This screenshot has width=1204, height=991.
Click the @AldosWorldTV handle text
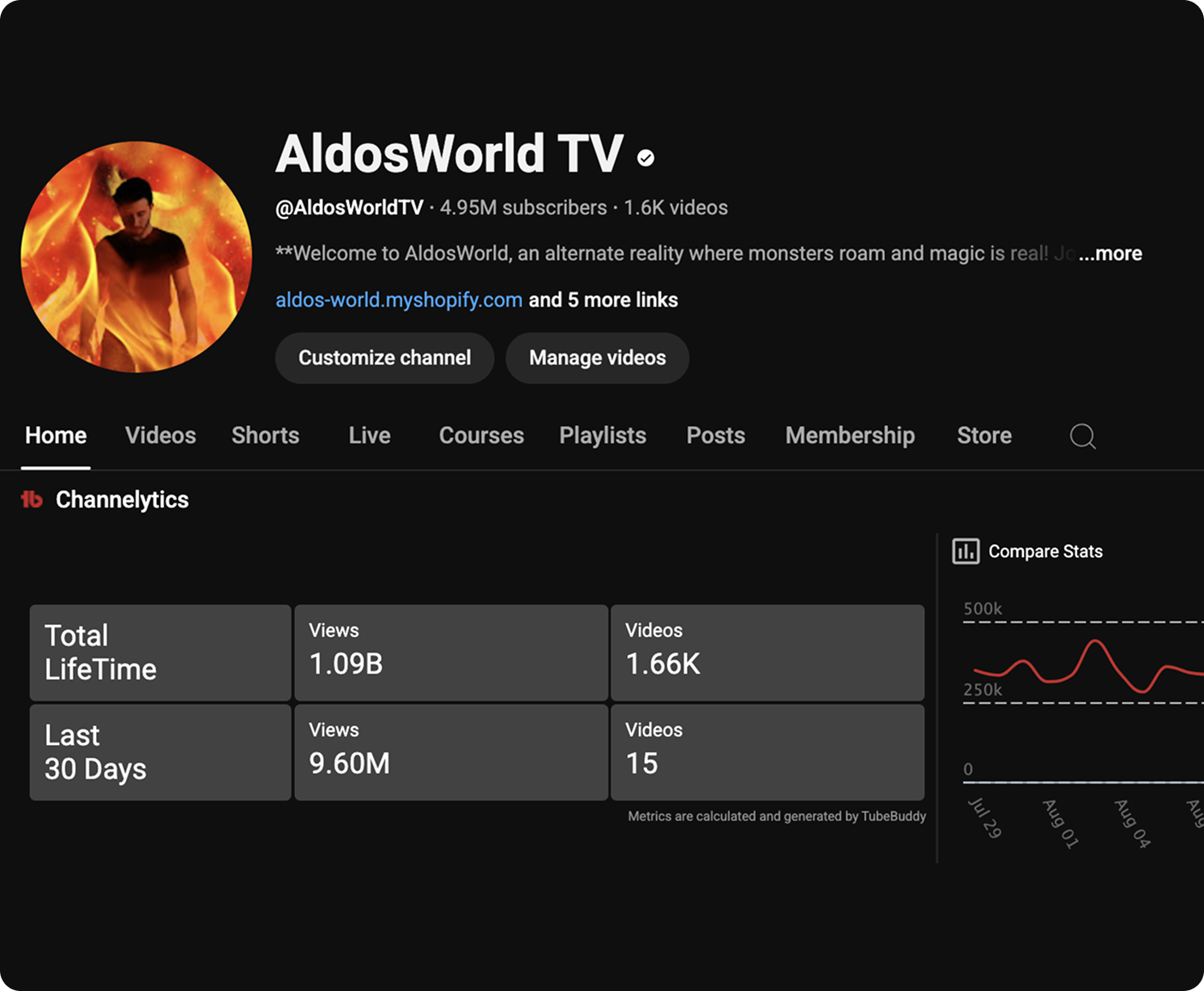click(x=349, y=207)
